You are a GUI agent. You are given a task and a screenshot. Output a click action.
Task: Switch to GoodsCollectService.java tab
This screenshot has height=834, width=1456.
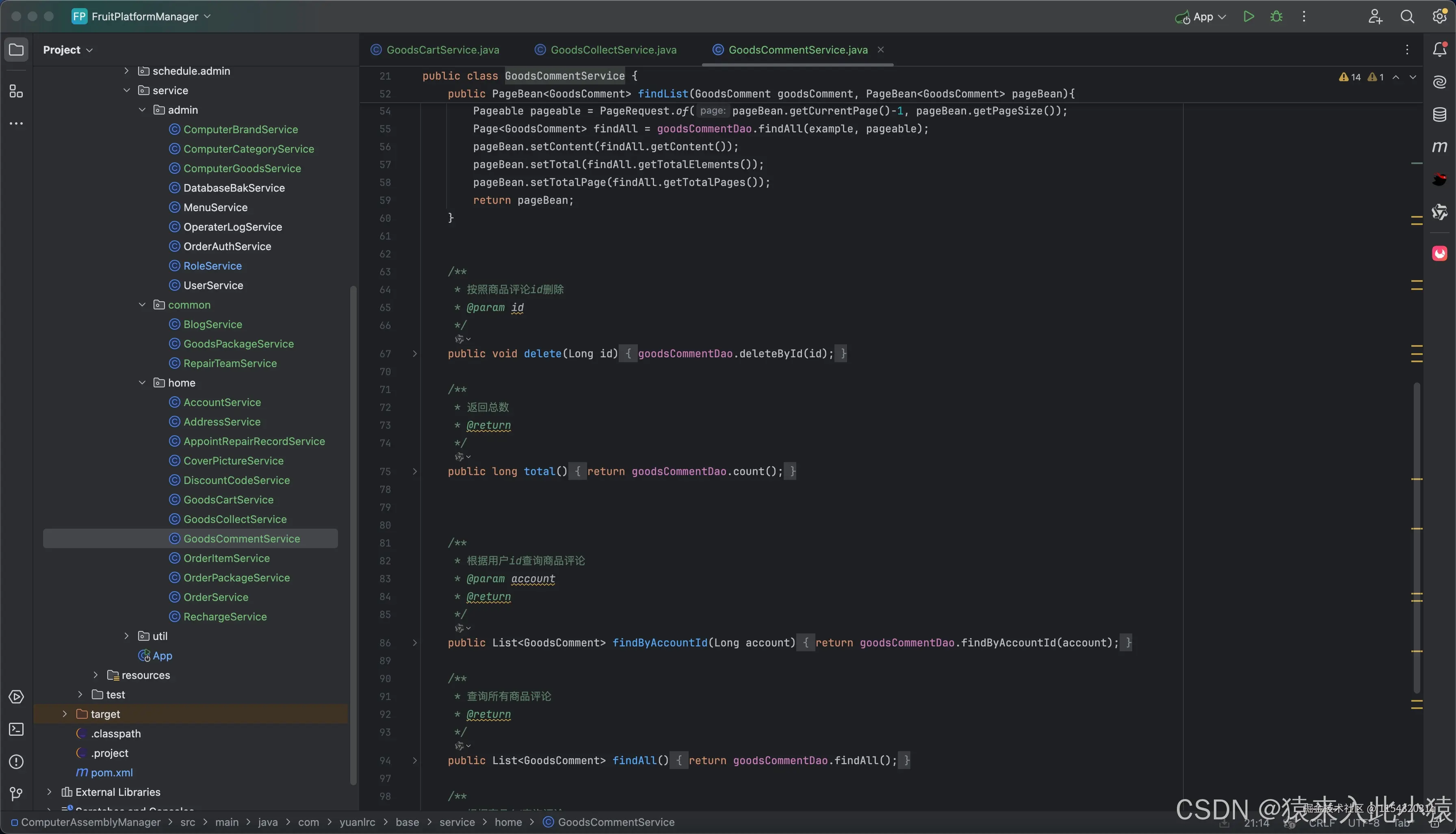[x=613, y=50]
